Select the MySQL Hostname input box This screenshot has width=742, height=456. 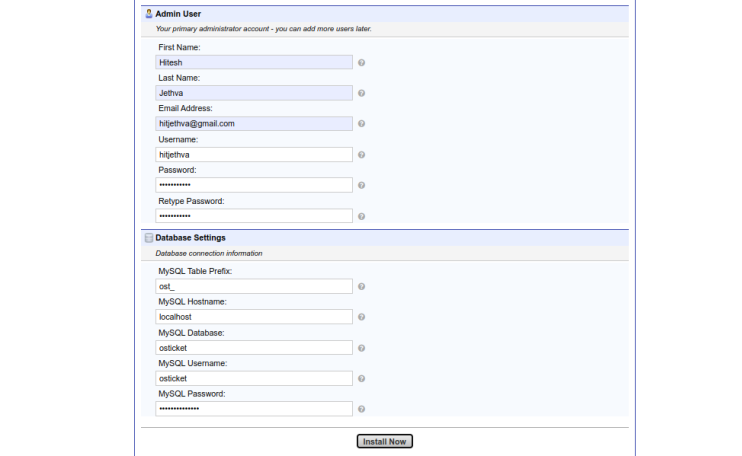pyautogui.click(x=254, y=317)
